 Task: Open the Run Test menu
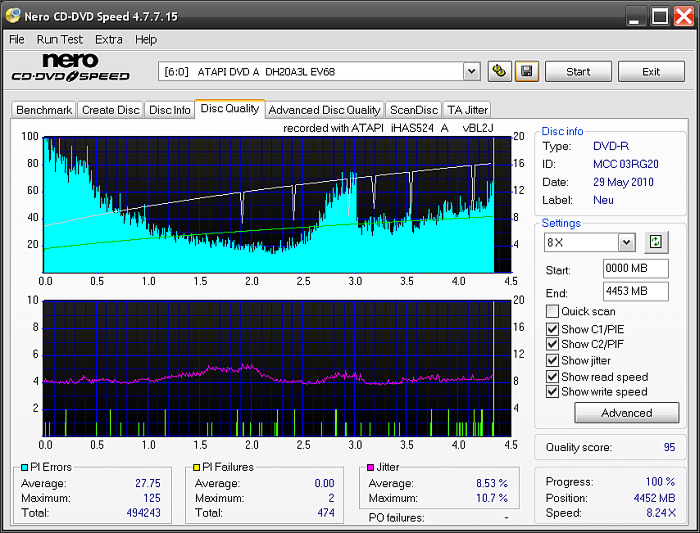(60, 40)
